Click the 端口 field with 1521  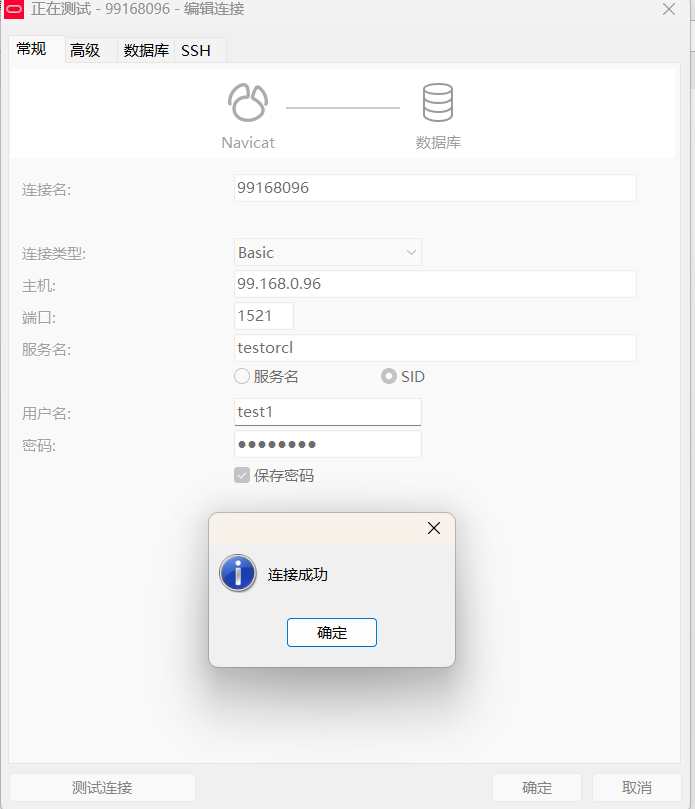point(264,316)
